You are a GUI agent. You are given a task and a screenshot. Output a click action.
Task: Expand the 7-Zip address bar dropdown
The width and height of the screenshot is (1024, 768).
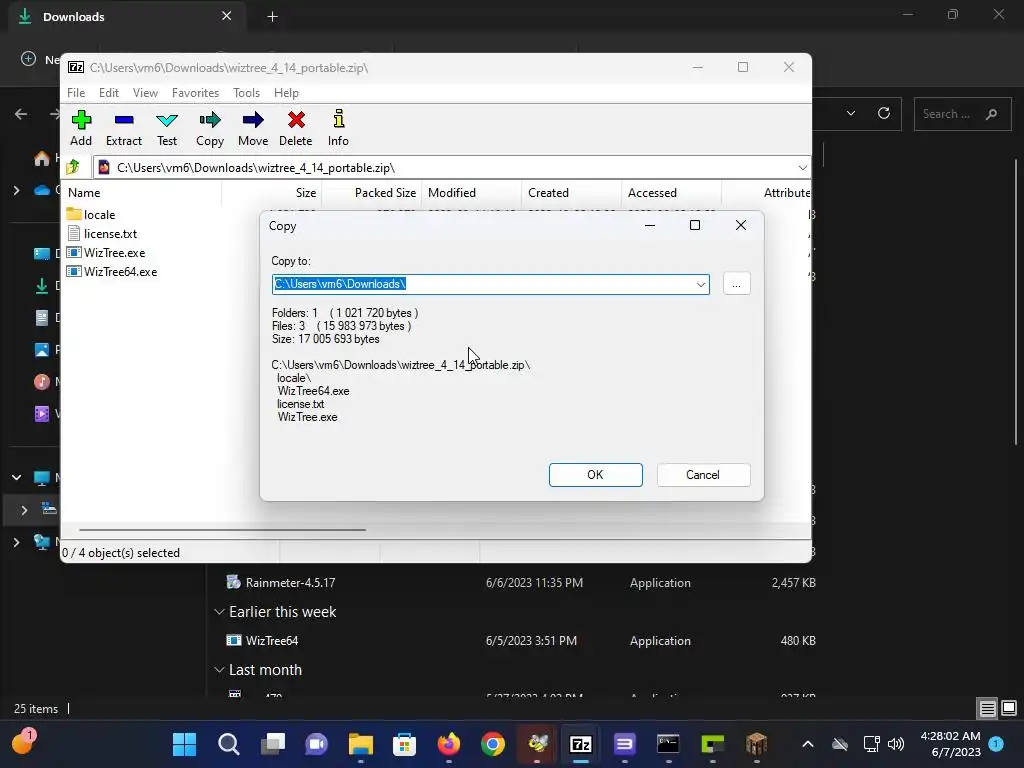(802, 168)
